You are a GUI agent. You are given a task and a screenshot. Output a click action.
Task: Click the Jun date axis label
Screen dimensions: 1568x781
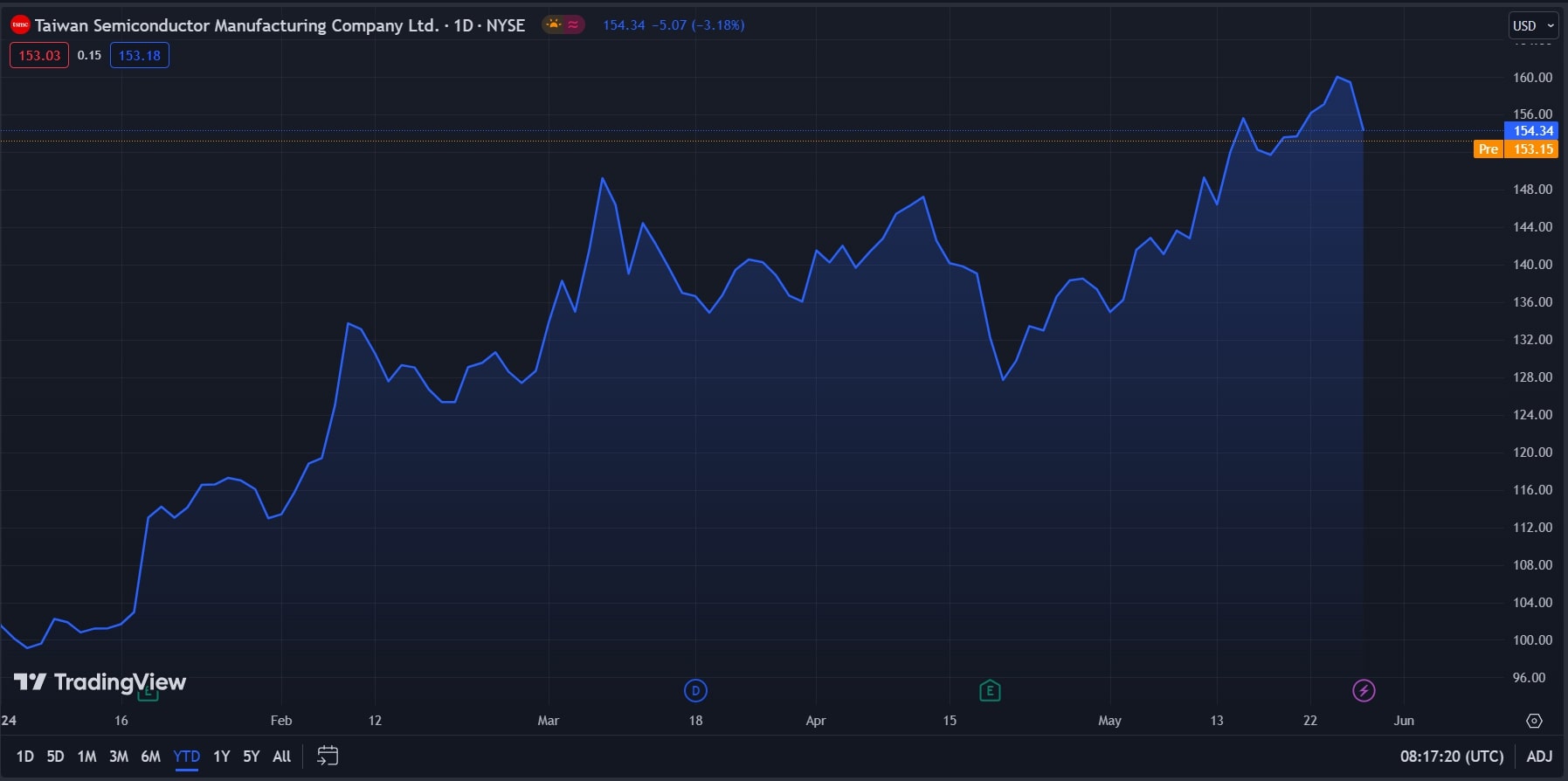pos(1404,721)
